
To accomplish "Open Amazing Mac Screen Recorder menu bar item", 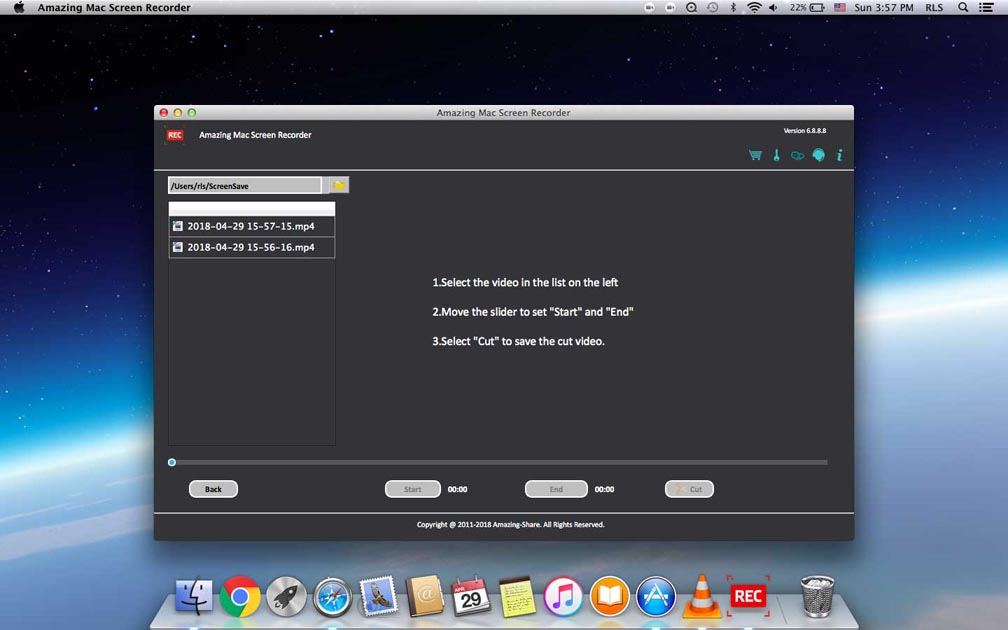I will [114, 8].
